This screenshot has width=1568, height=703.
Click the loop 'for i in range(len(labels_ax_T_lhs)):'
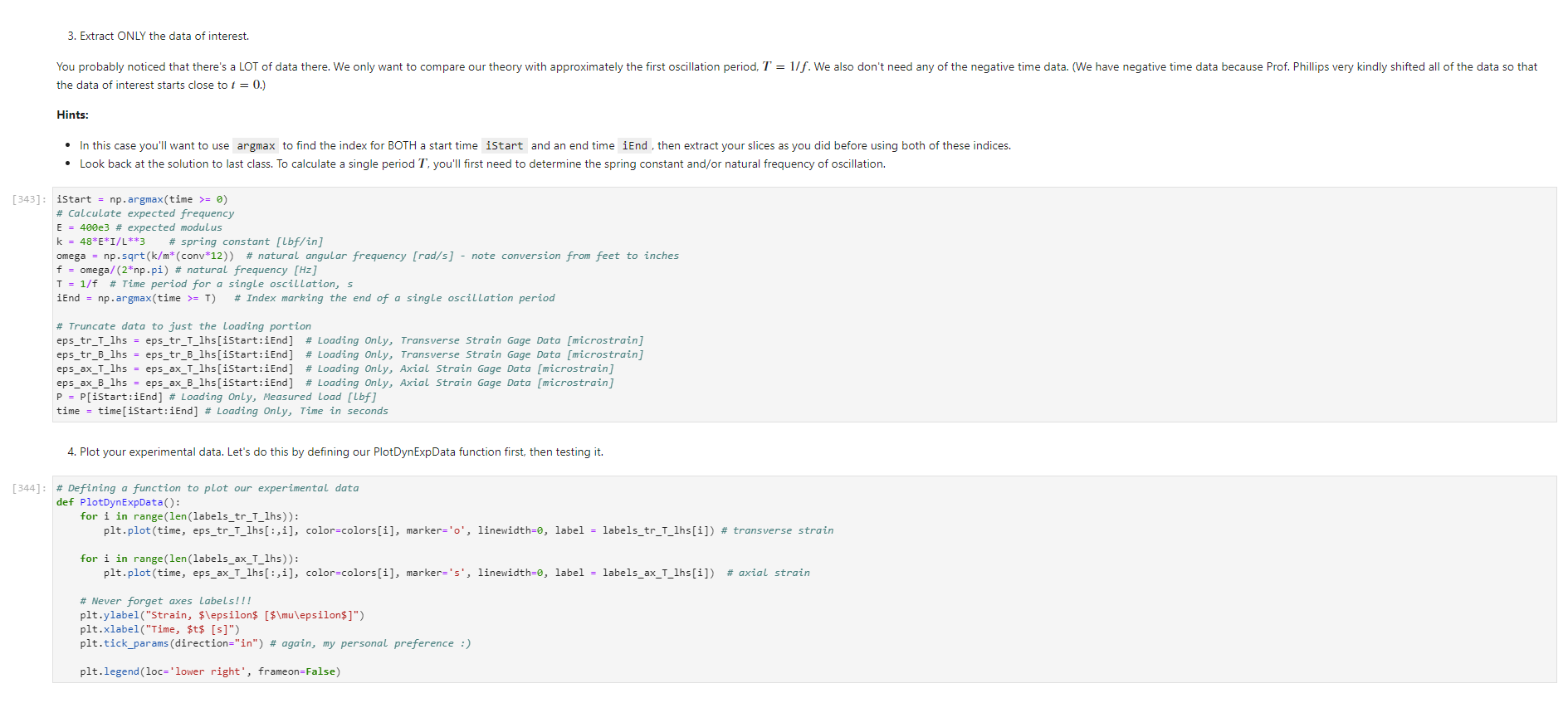pyautogui.click(x=189, y=559)
